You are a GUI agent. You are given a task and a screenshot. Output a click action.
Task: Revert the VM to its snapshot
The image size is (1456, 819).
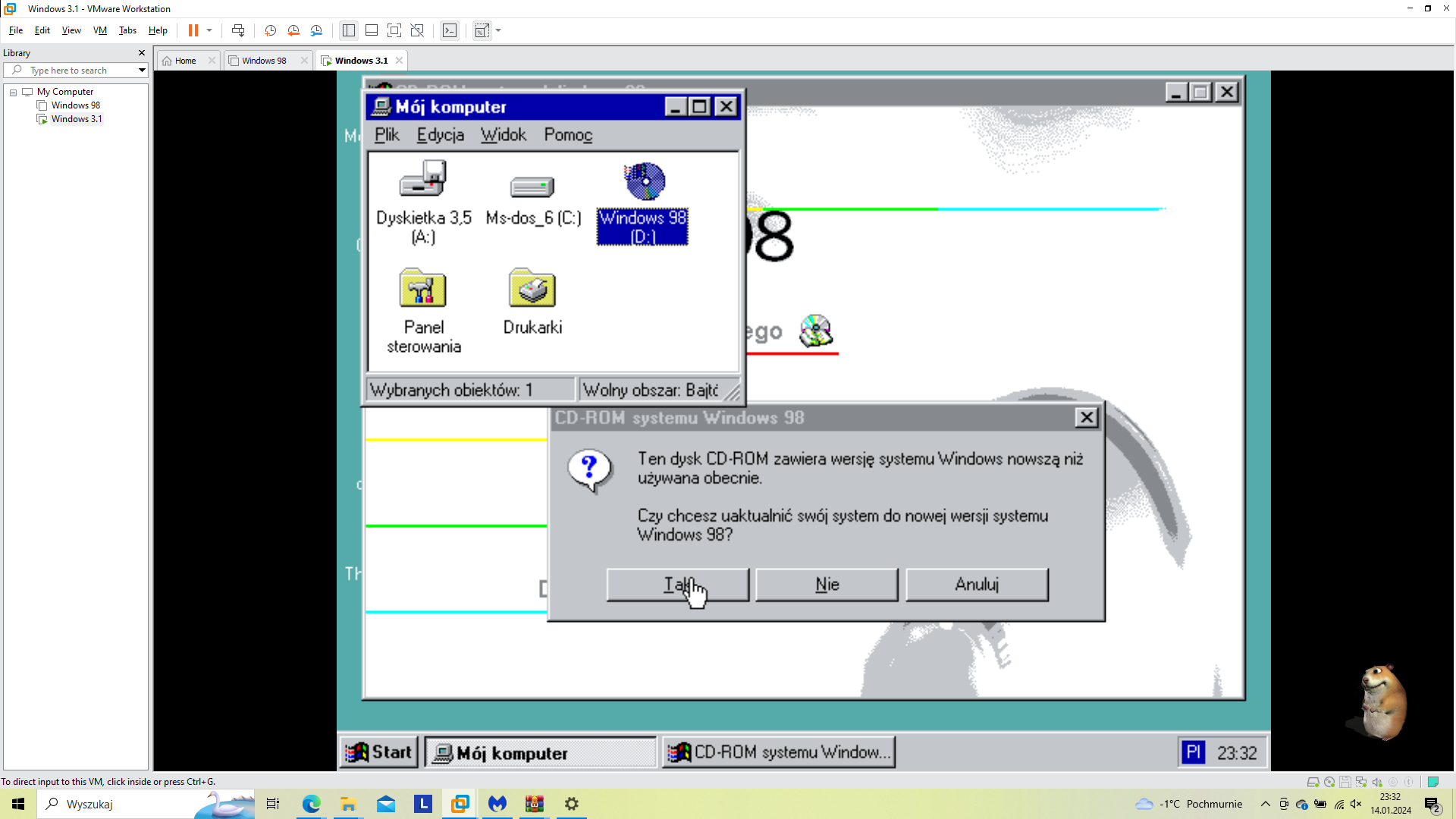[x=293, y=30]
